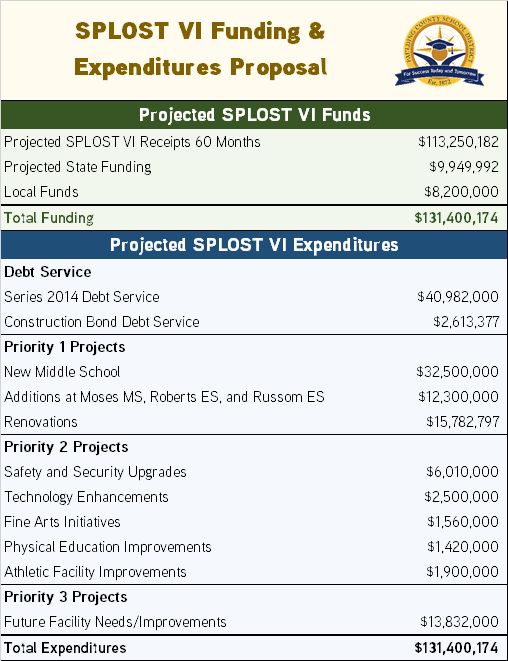Click the Projected State Funding row label

pos(78,167)
